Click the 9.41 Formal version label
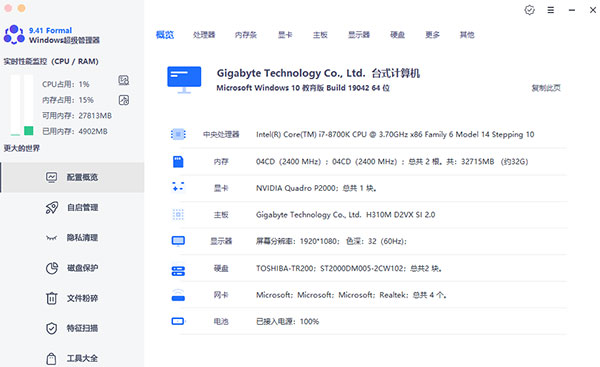600x367 pixels. pos(51,30)
